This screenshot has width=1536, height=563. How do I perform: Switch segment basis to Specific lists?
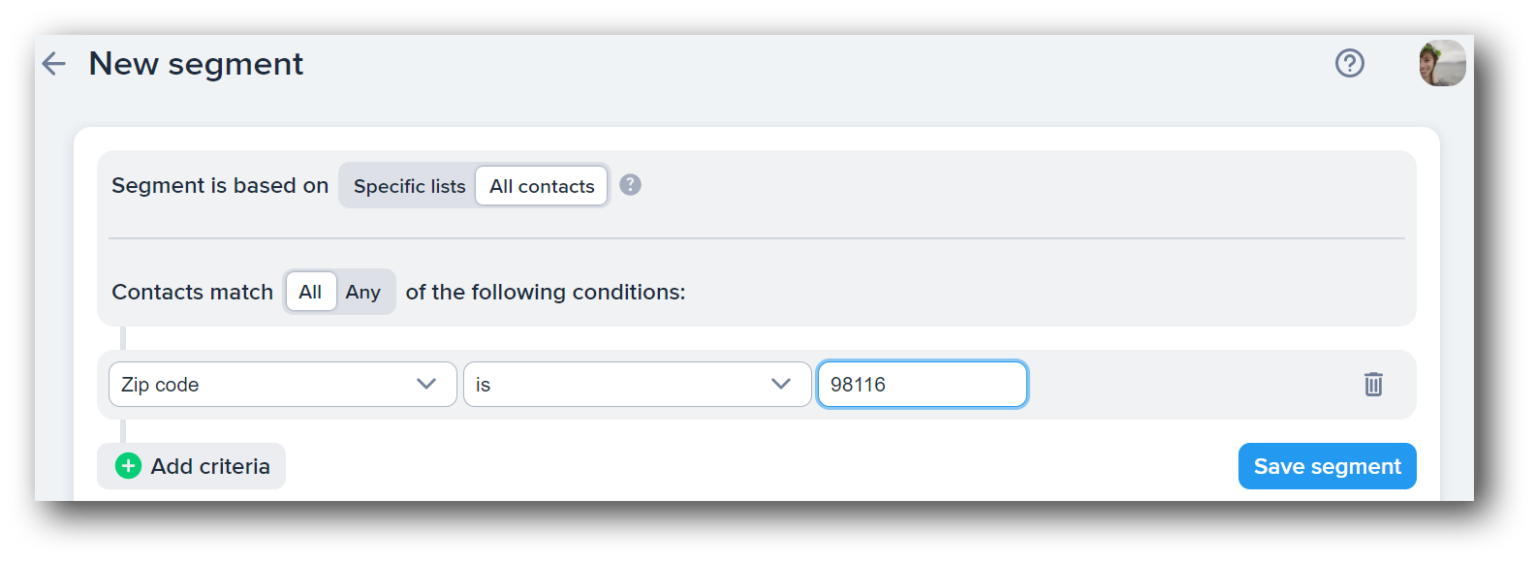tap(409, 186)
